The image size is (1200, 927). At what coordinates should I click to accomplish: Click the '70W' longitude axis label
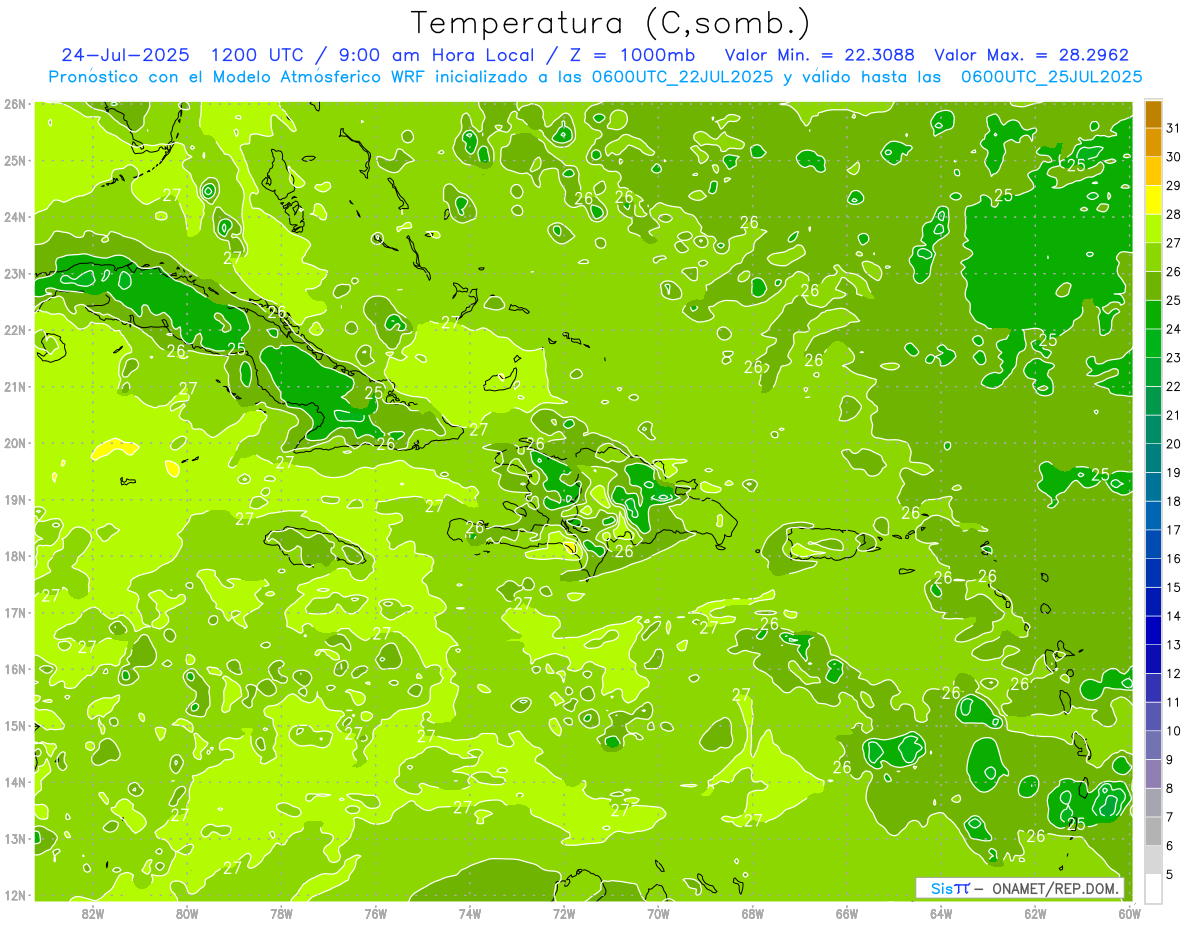coord(658,913)
